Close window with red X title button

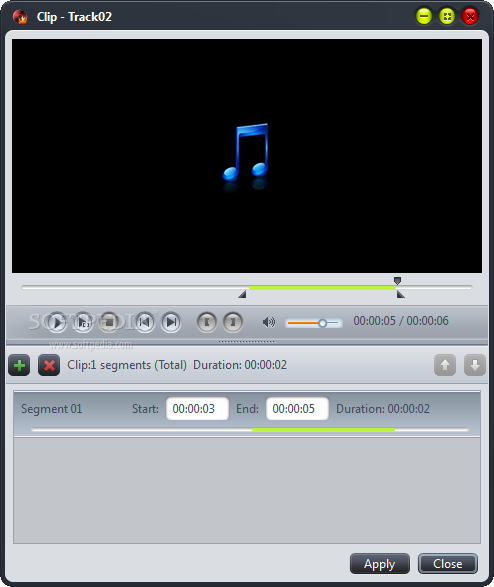pos(470,16)
